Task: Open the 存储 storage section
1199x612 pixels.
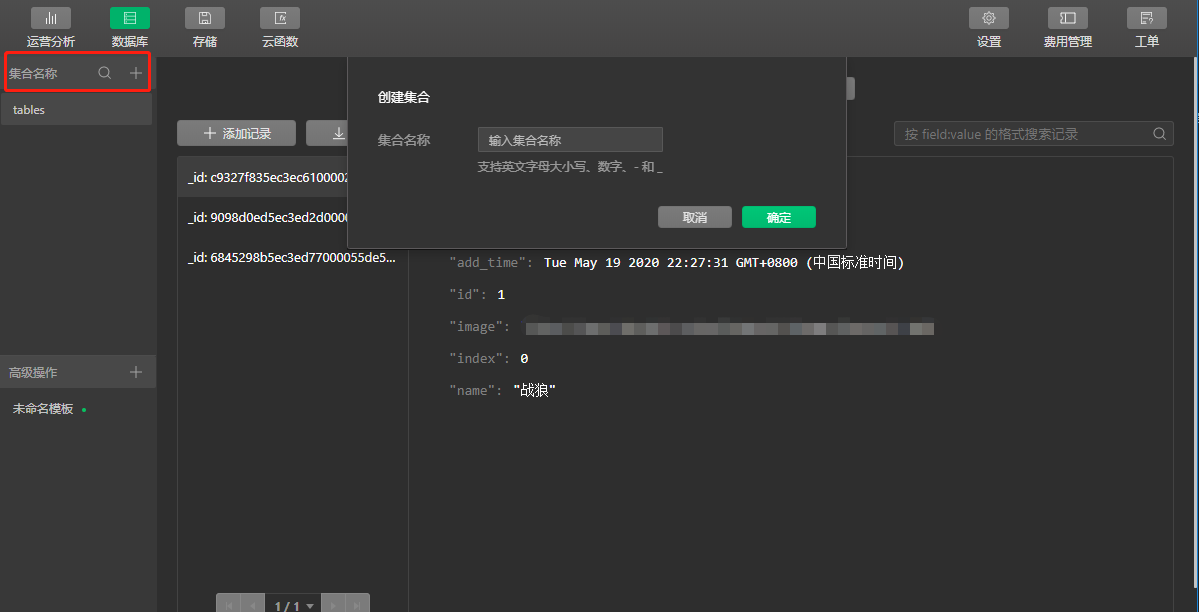Action: point(204,28)
